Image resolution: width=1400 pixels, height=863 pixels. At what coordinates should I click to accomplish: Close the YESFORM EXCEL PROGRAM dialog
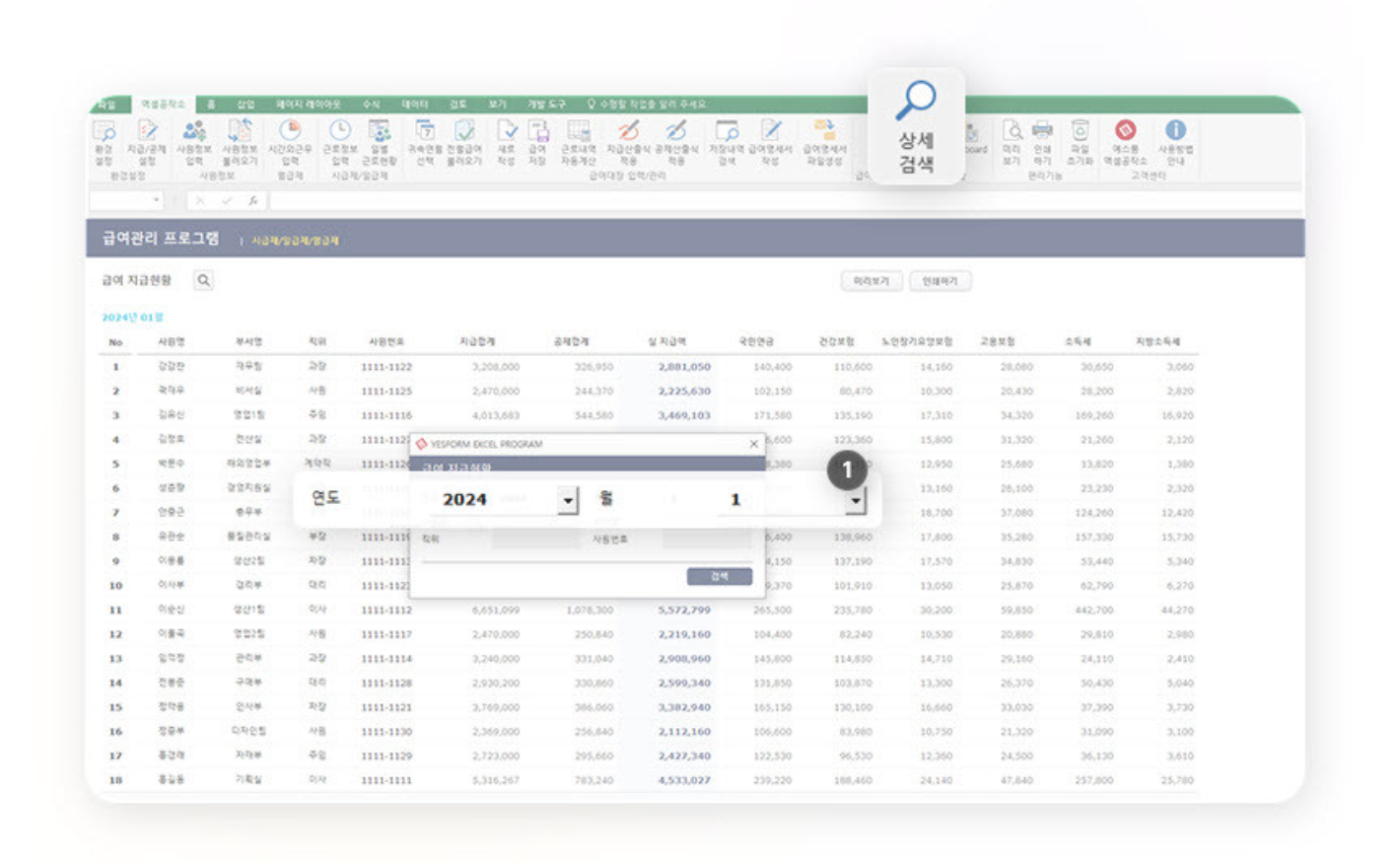click(754, 444)
